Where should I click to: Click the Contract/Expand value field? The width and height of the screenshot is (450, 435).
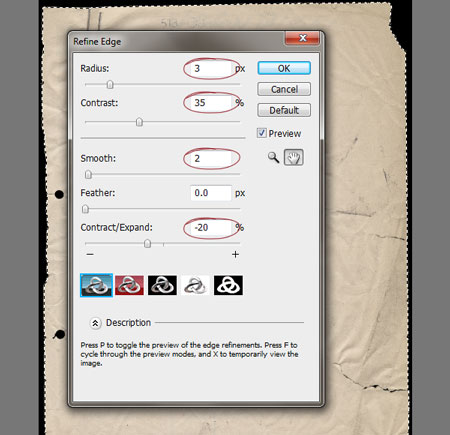(211, 228)
